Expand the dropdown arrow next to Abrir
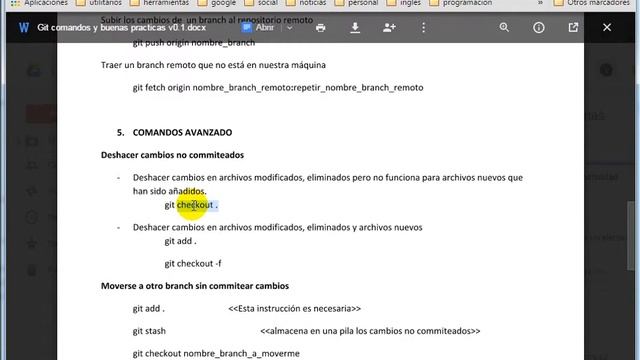The image size is (640, 360). (289, 28)
